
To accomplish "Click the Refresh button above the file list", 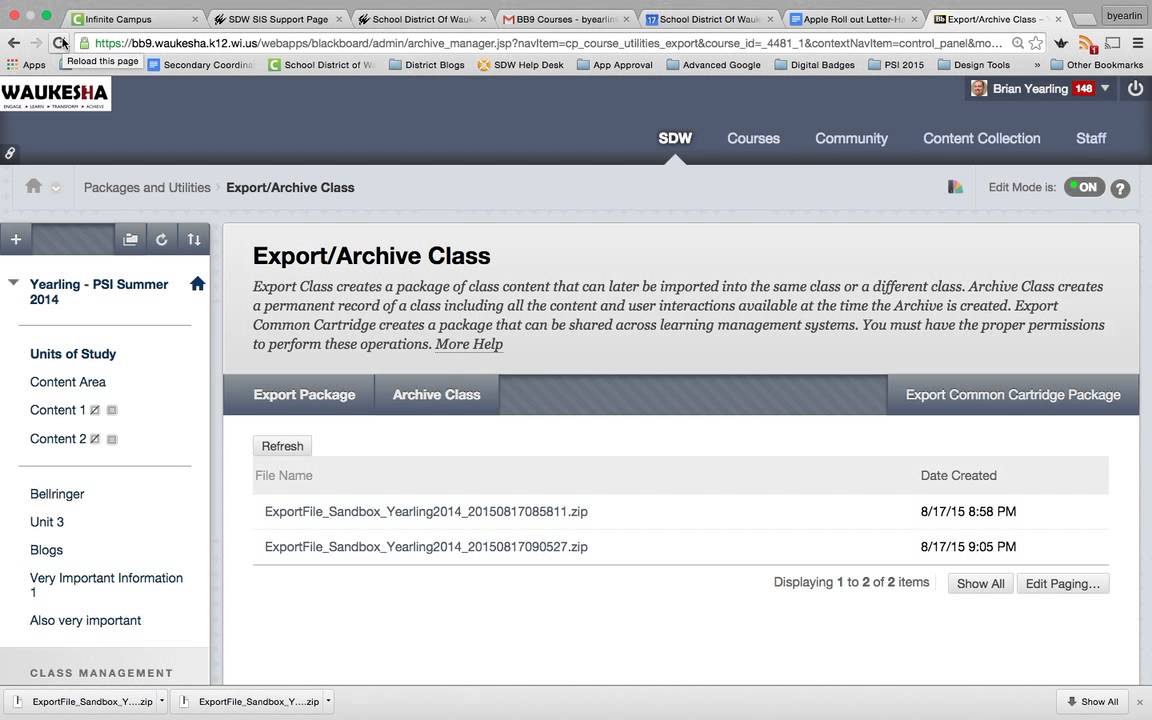I will (282, 446).
